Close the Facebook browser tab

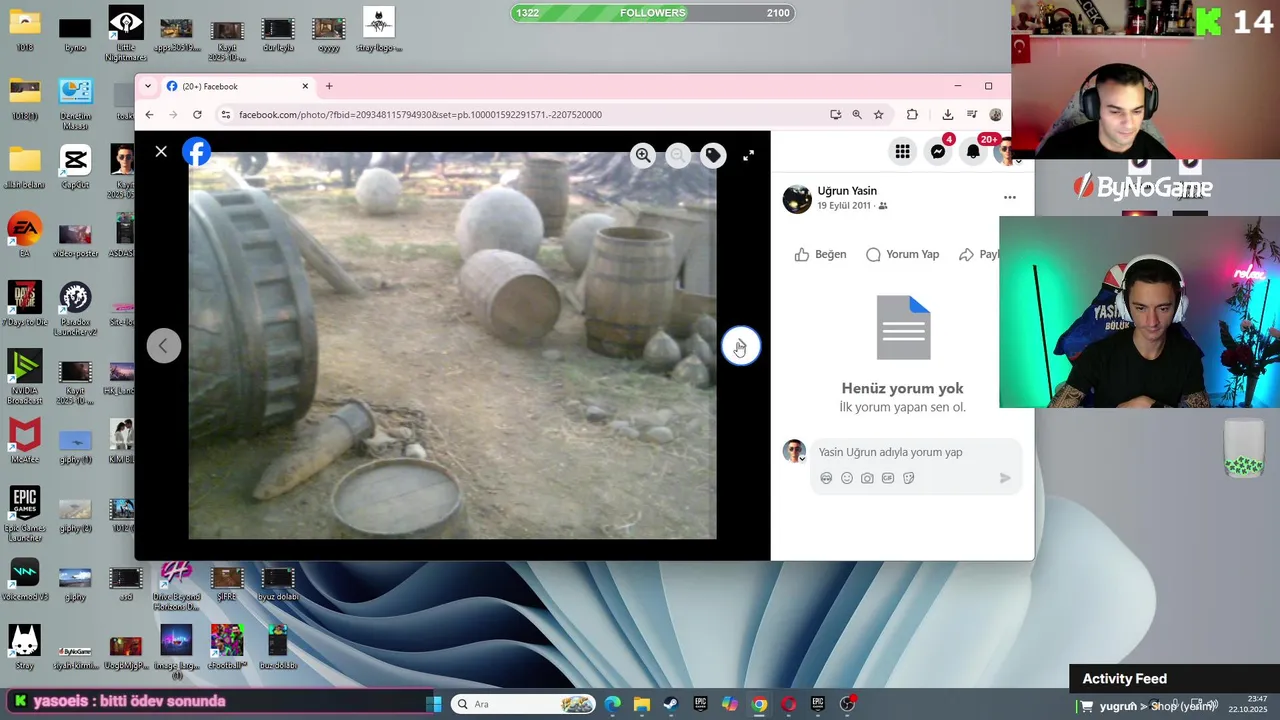[305, 86]
